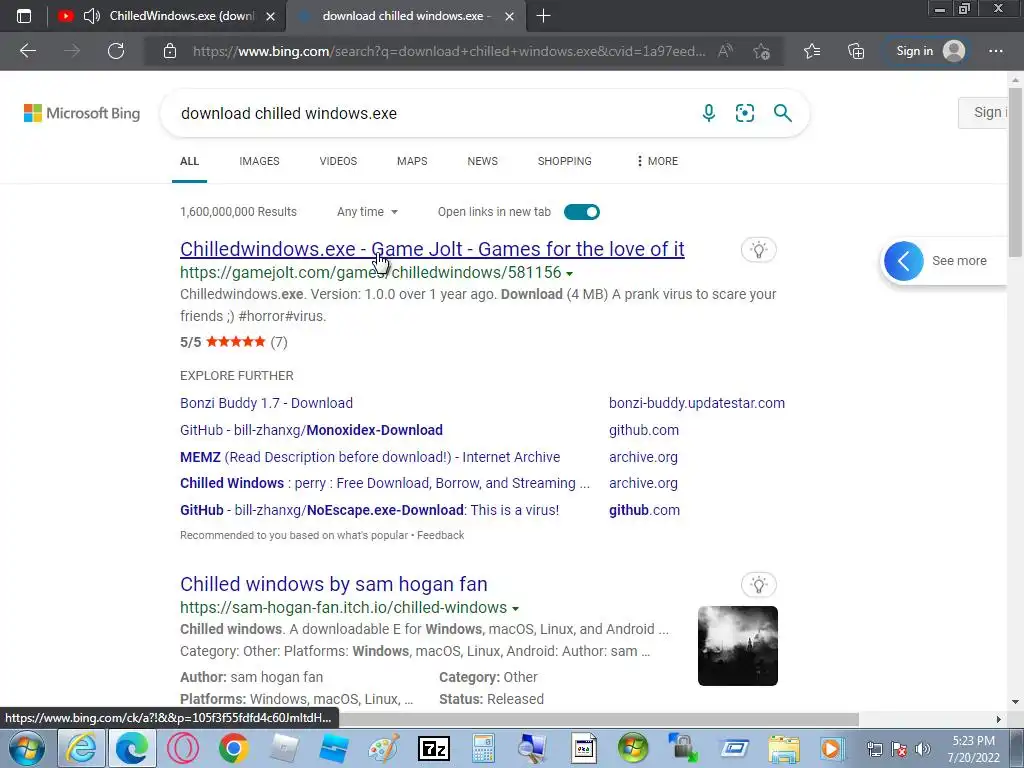
Task: Click in the Bing search input field
Action: 431,113
